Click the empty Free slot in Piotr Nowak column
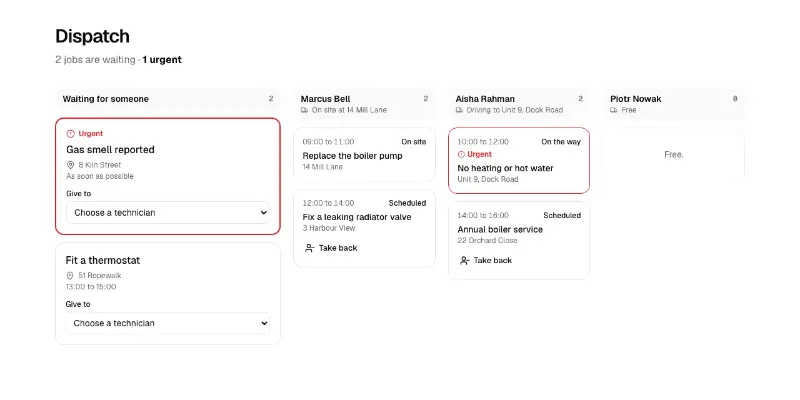 673,154
